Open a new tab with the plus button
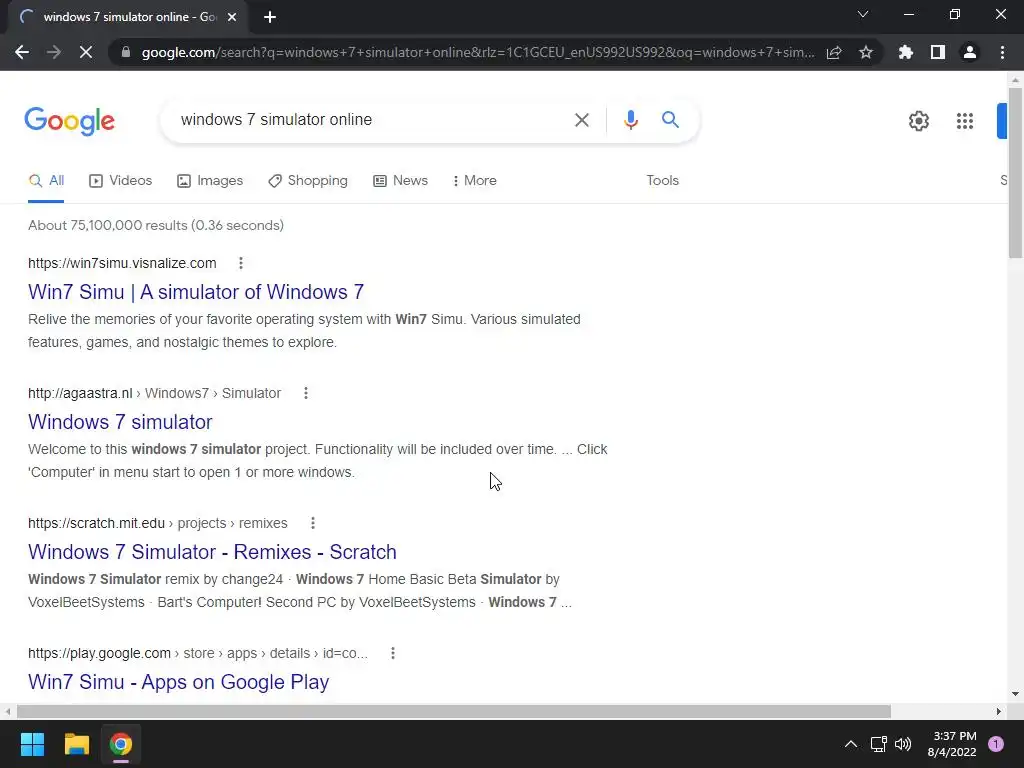 270,17
